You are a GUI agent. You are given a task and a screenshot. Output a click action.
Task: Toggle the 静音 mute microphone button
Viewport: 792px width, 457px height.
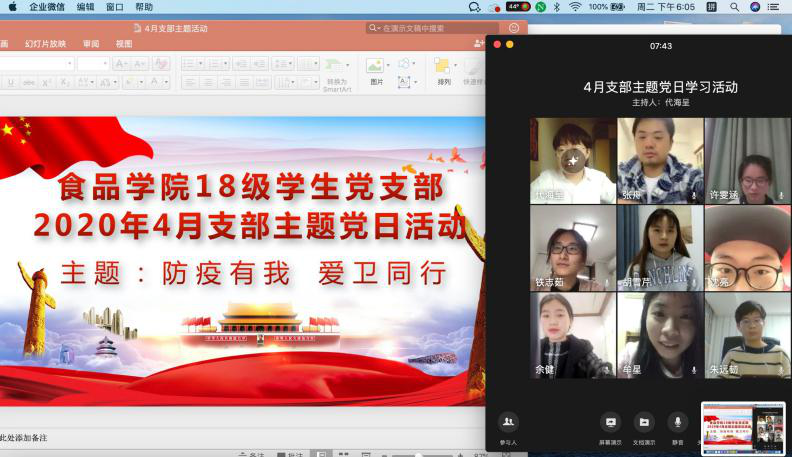coord(677,424)
